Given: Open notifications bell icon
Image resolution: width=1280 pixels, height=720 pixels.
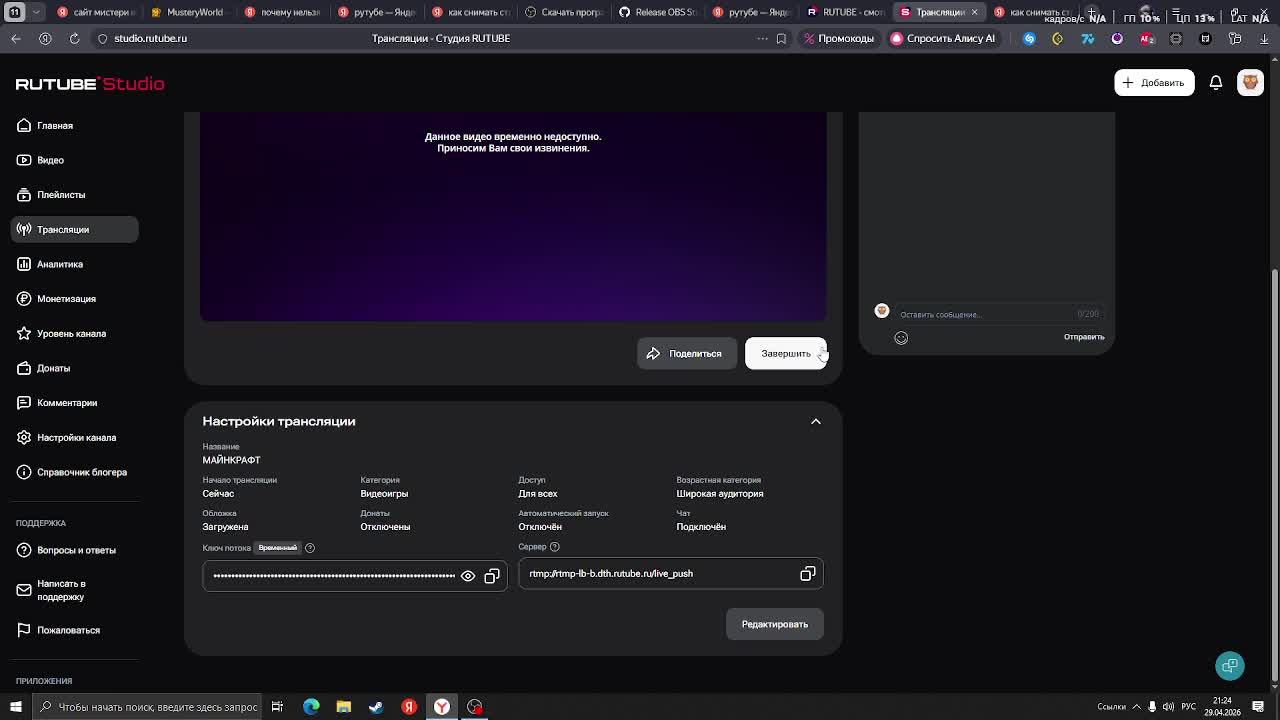Looking at the screenshot, I should coord(1216,83).
